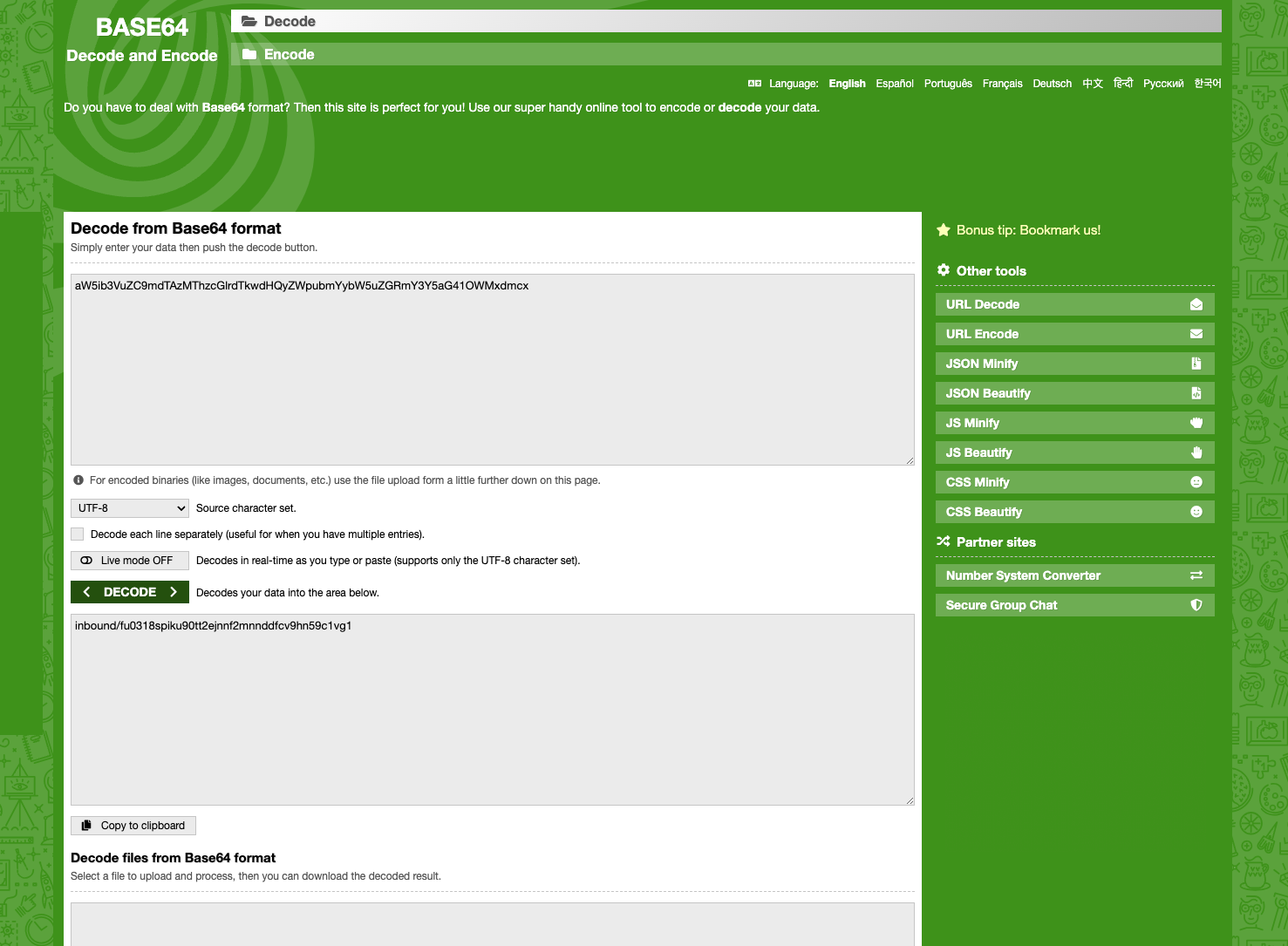
Task: Toggle Live mode OFF switch
Action: pos(129,561)
